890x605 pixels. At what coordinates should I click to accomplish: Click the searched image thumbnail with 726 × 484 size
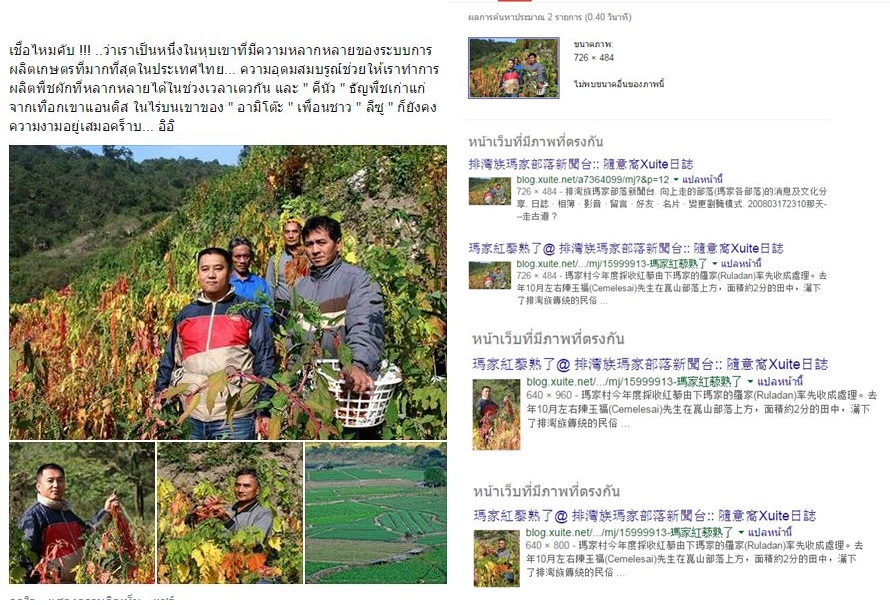[514, 68]
